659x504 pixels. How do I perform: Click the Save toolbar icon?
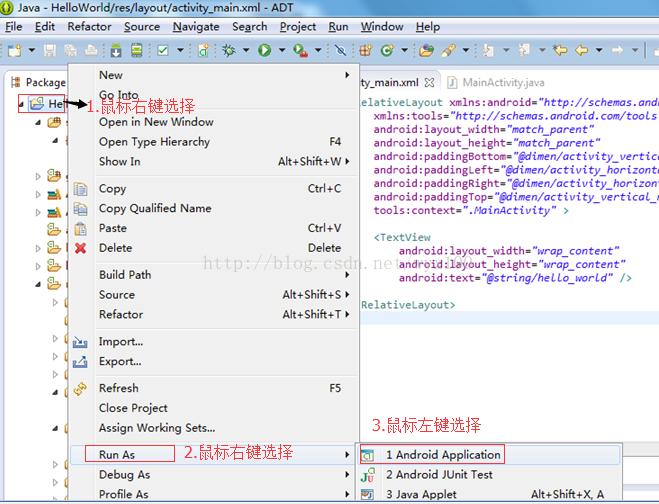coord(50,50)
